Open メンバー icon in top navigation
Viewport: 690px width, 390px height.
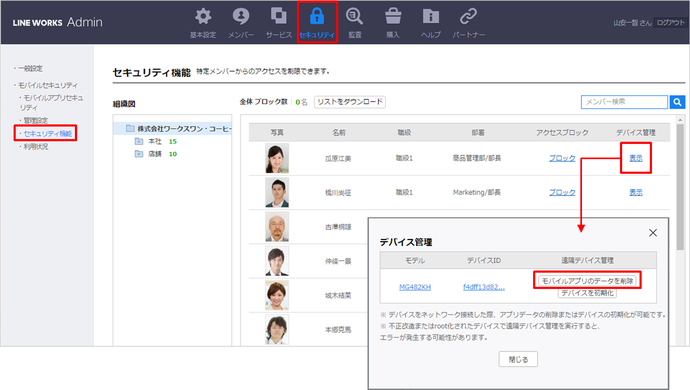[x=241, y=16]
